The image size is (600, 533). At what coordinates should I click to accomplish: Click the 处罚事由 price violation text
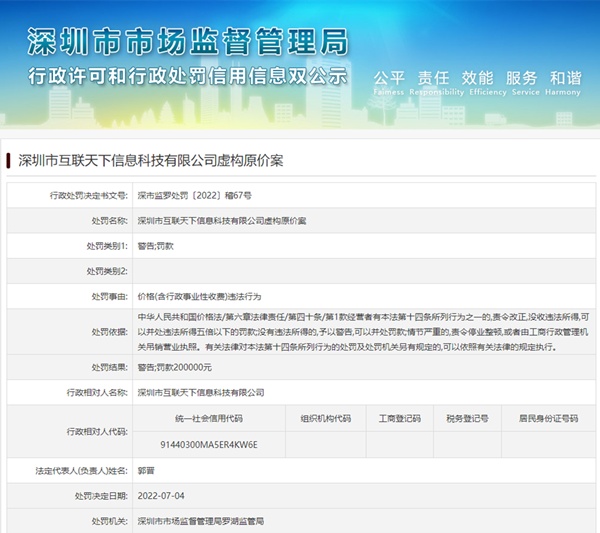pos(198,296)
